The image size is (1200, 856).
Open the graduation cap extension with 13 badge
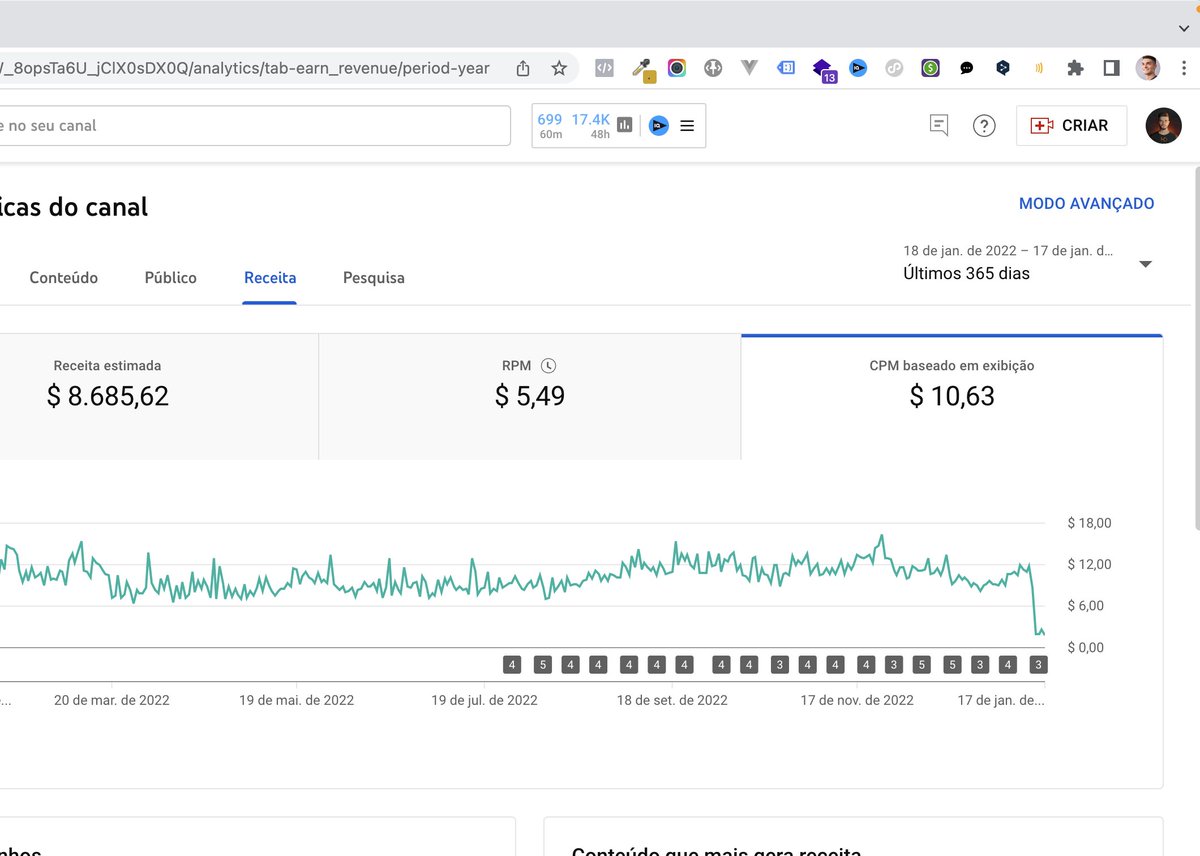point(823,70)
